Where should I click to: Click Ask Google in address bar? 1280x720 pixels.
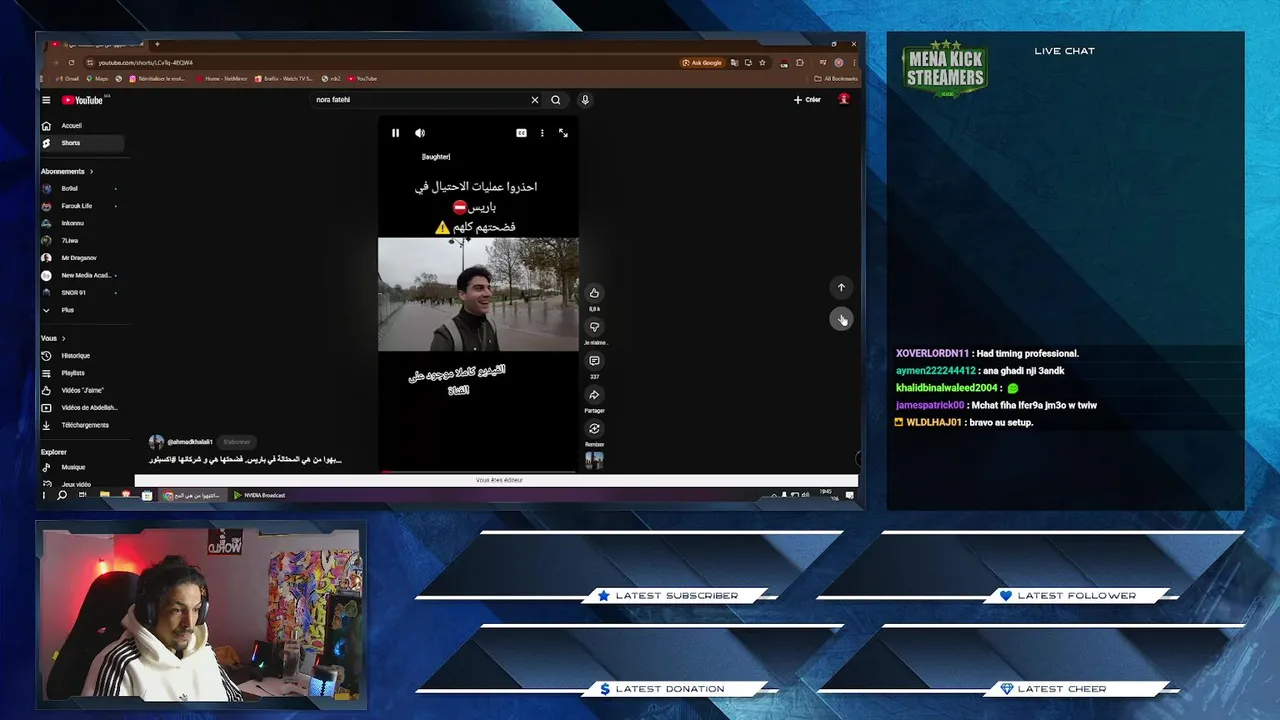coord(703,62)
